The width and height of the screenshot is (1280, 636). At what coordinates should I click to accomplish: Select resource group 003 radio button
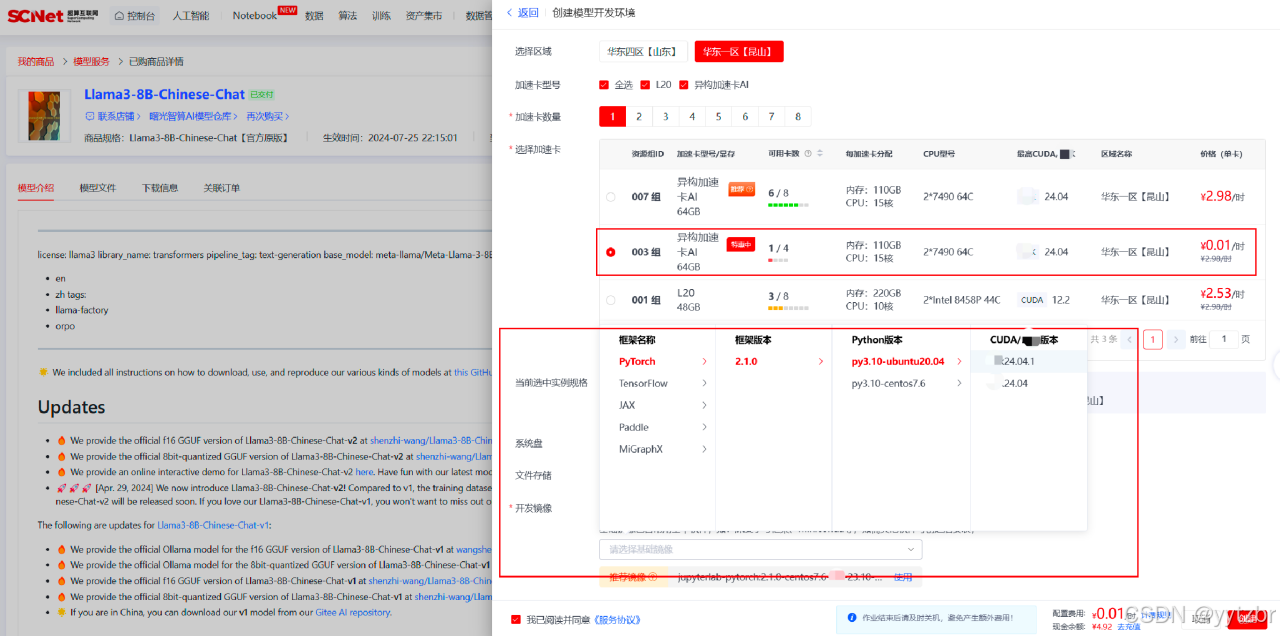[x=610, y=252]
